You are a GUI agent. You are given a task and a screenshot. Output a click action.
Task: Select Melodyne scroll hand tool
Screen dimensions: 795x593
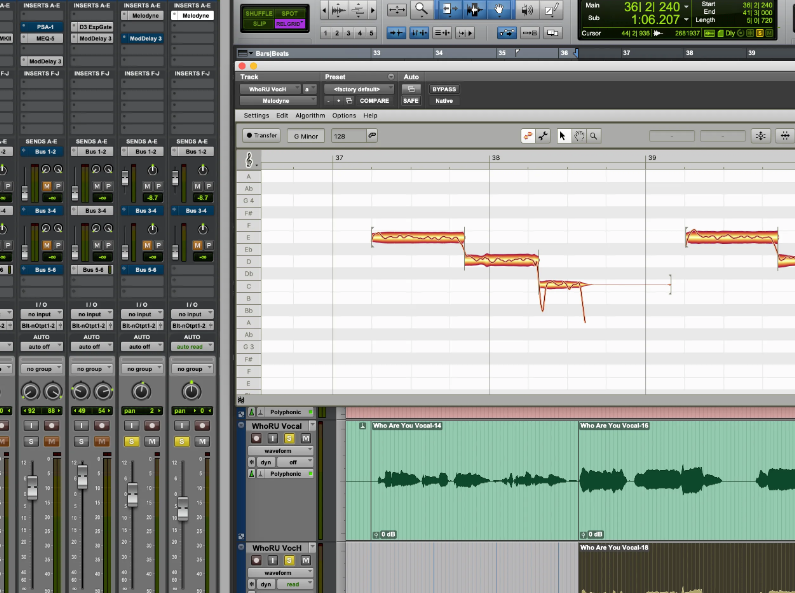point(579,136)
